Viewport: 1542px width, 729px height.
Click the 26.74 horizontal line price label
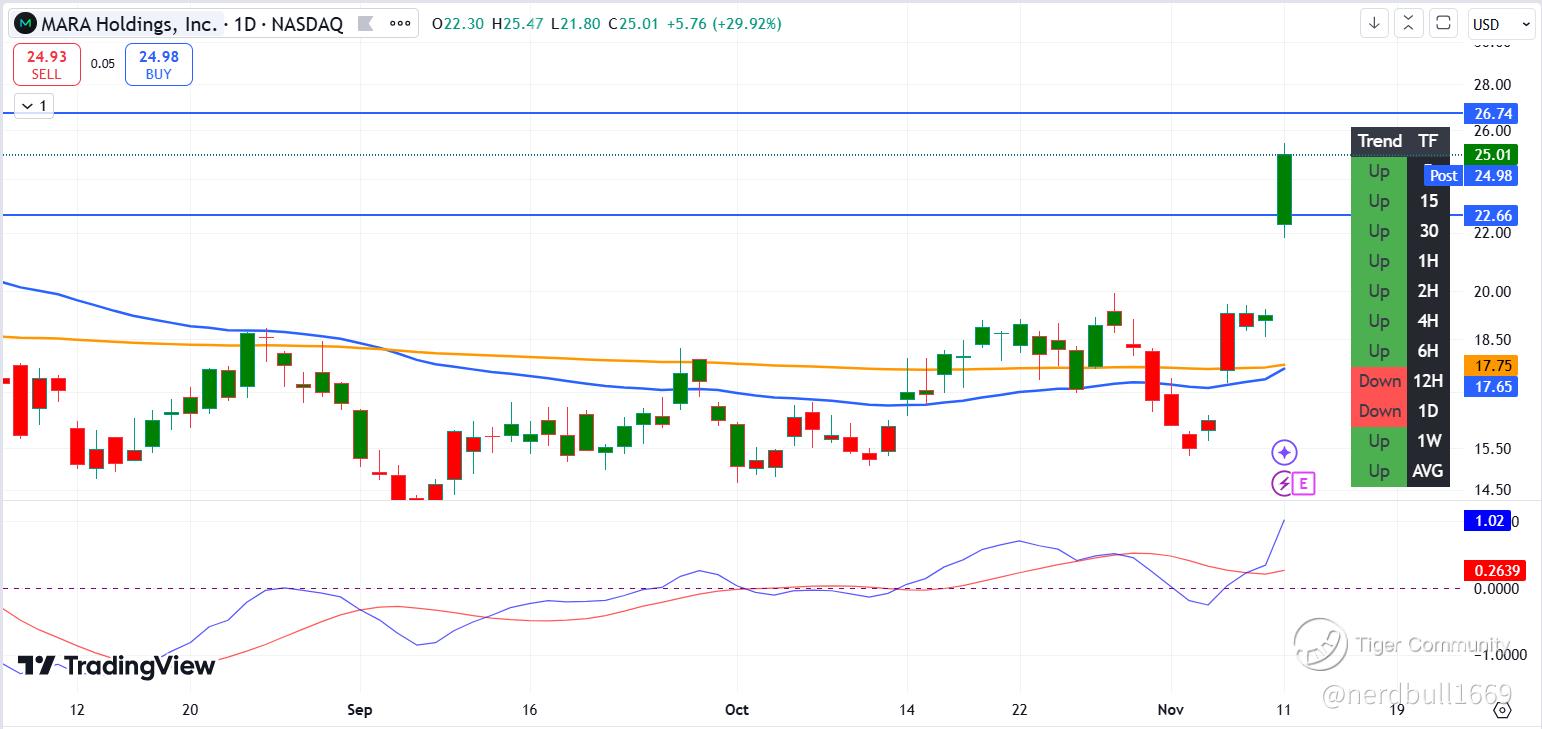(1490, 114)
